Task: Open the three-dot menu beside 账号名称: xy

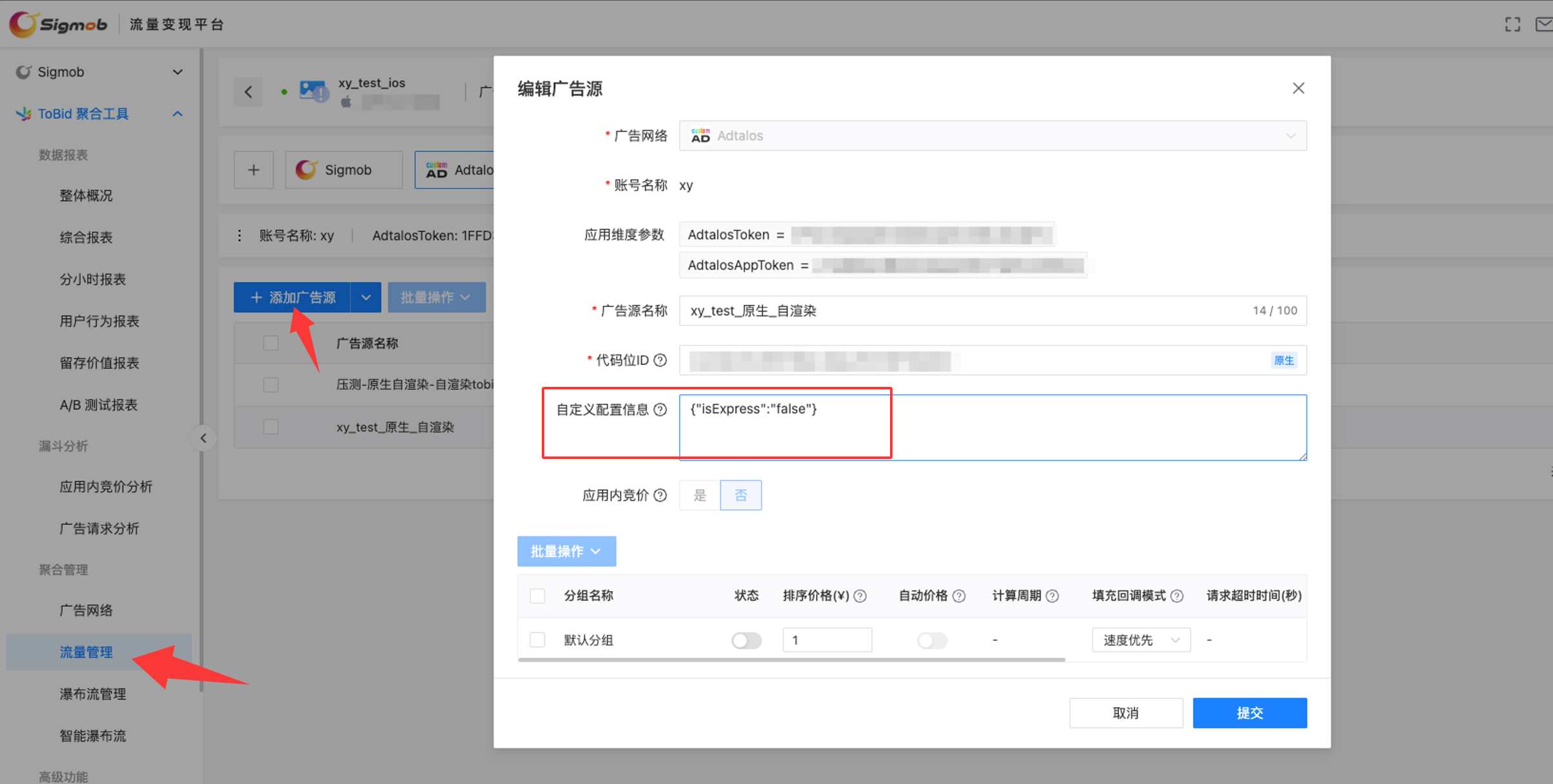Action: click(239, 235)
